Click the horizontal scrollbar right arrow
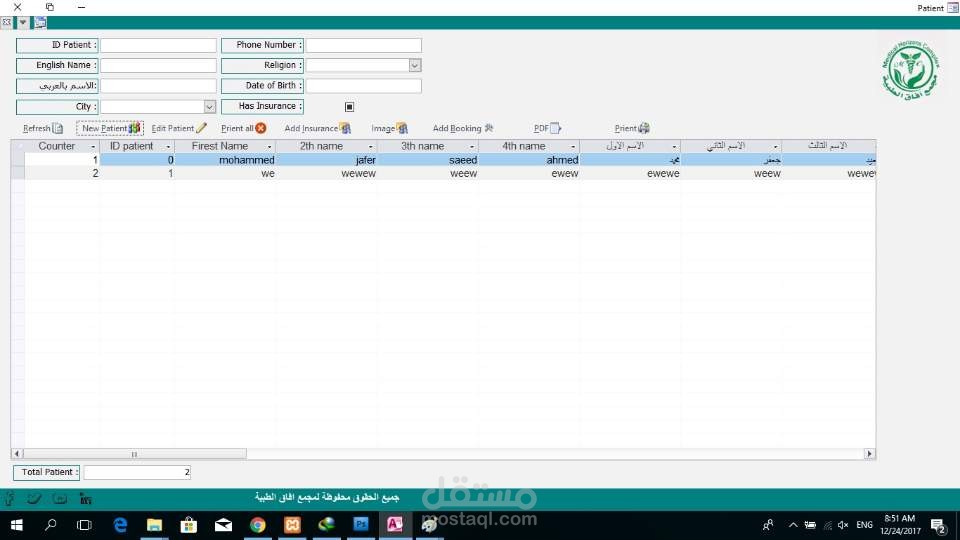The image size is (960, 540). click(869, 454)
